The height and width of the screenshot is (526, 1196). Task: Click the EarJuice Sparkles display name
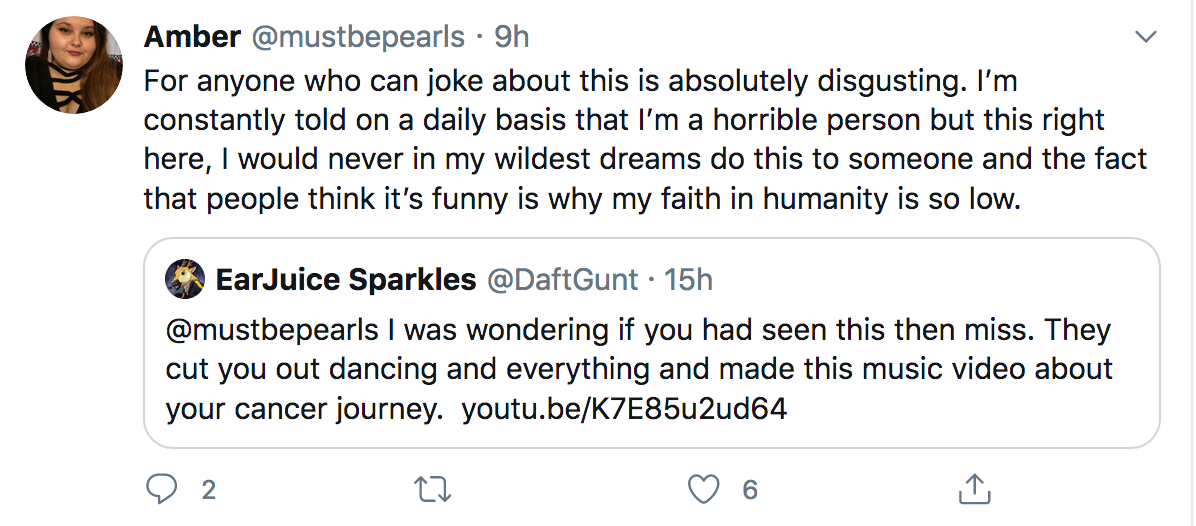(346, 280)
